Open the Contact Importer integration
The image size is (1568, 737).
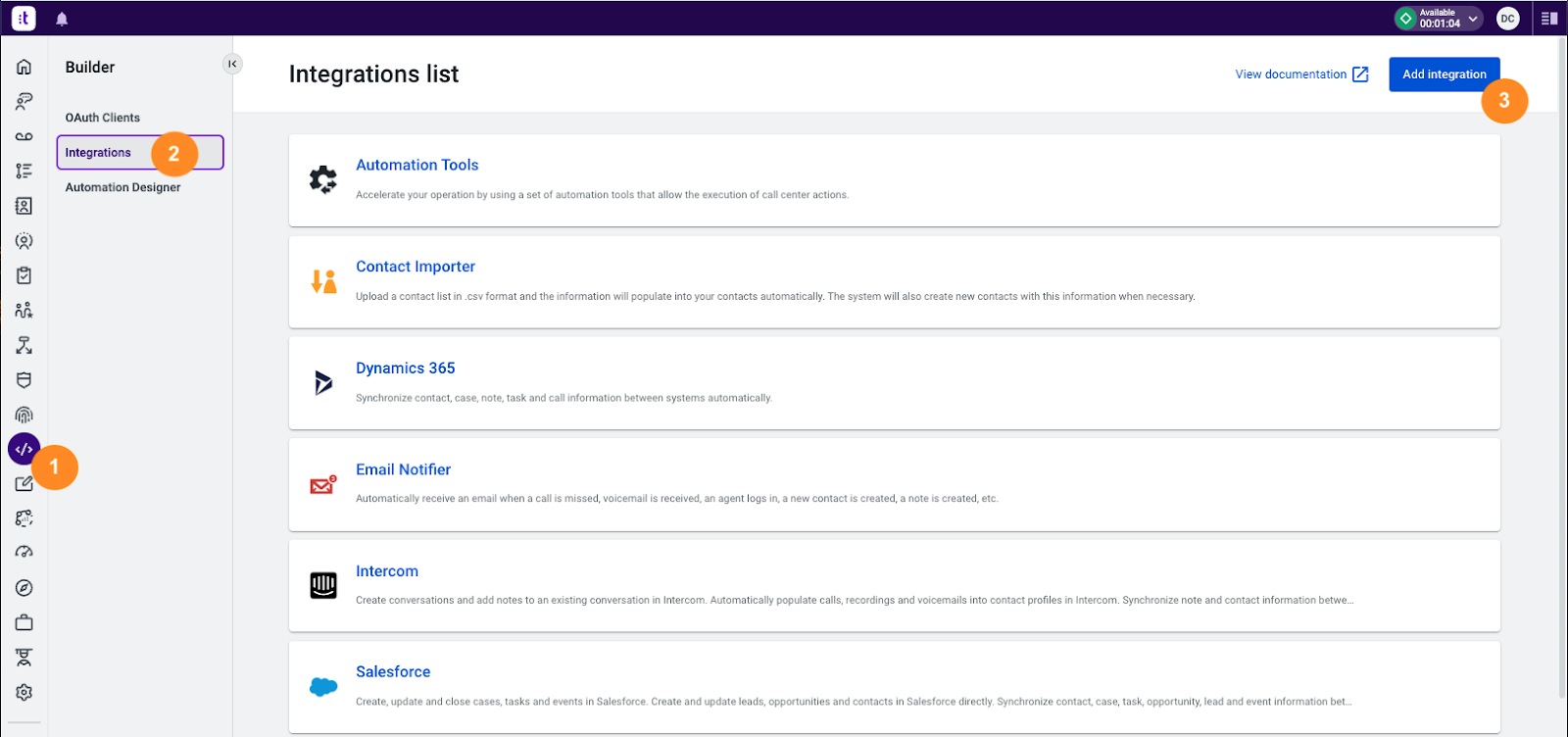(416, 267)
